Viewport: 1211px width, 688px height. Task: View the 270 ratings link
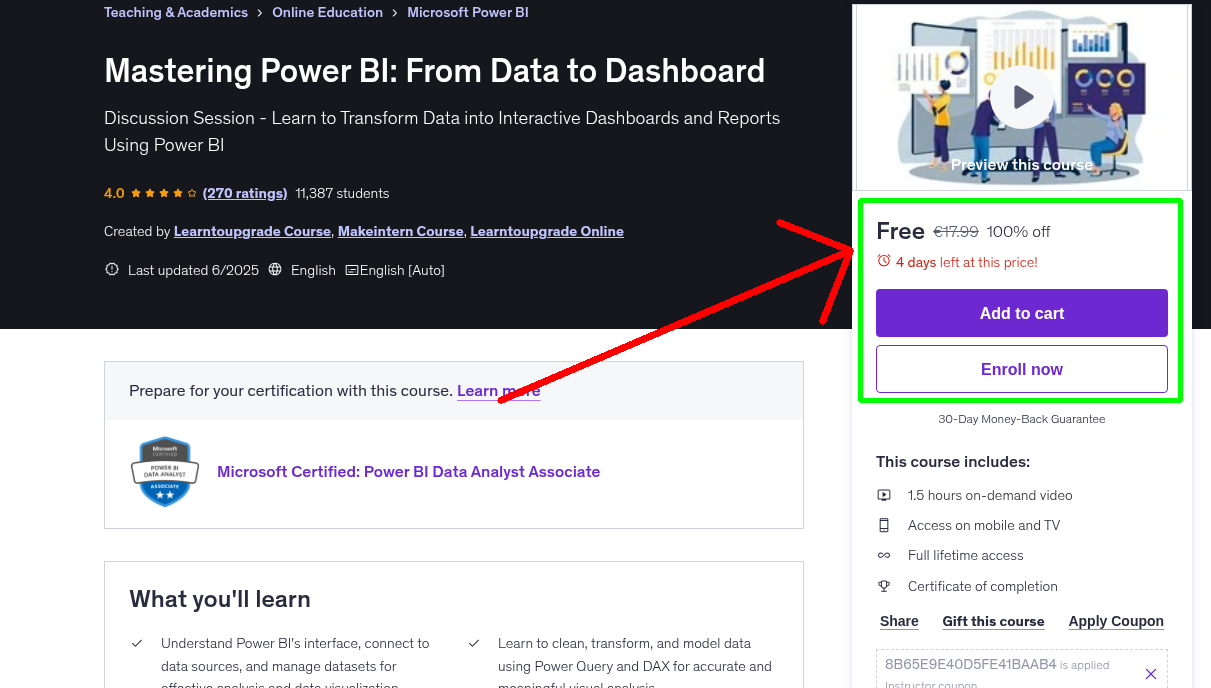click(x=245, y=193)
